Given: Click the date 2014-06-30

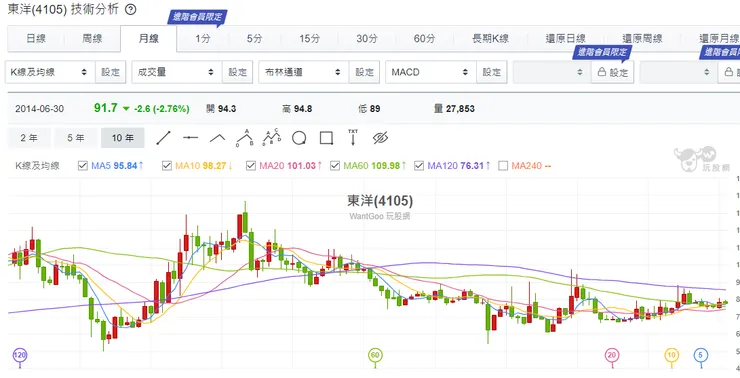Looking at the screenshot, I should 39,109.
